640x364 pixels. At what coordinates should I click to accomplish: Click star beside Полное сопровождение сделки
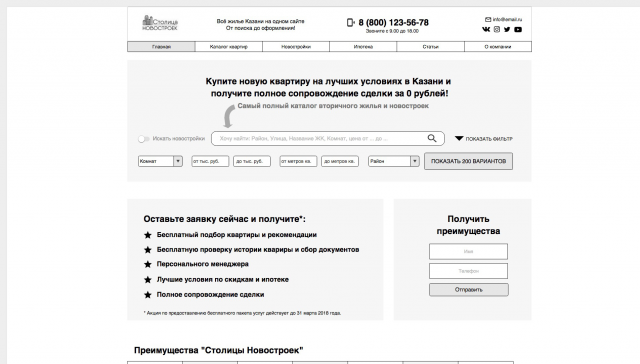148,295
